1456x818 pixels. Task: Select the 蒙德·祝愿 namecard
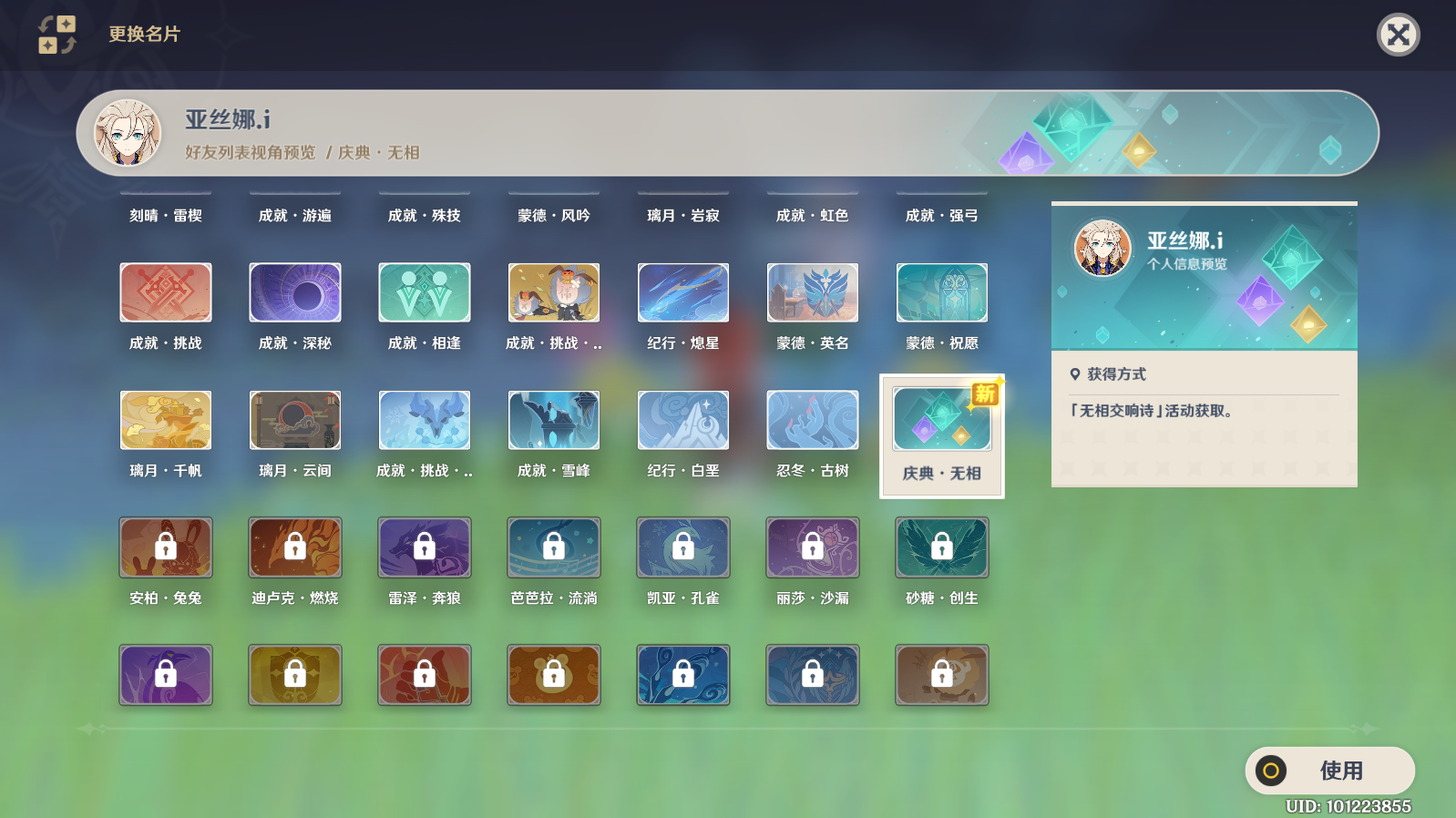click(x=942, y=292)
